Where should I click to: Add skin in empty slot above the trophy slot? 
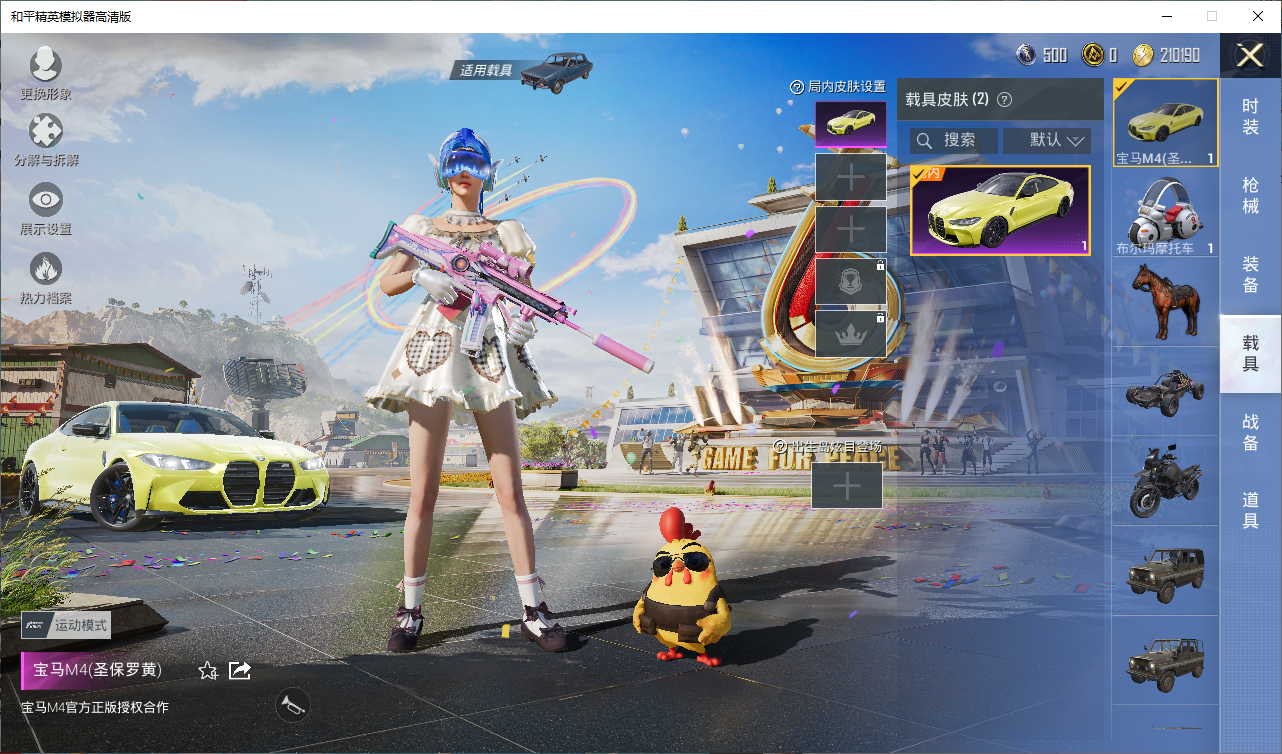(x=851, y=230)
